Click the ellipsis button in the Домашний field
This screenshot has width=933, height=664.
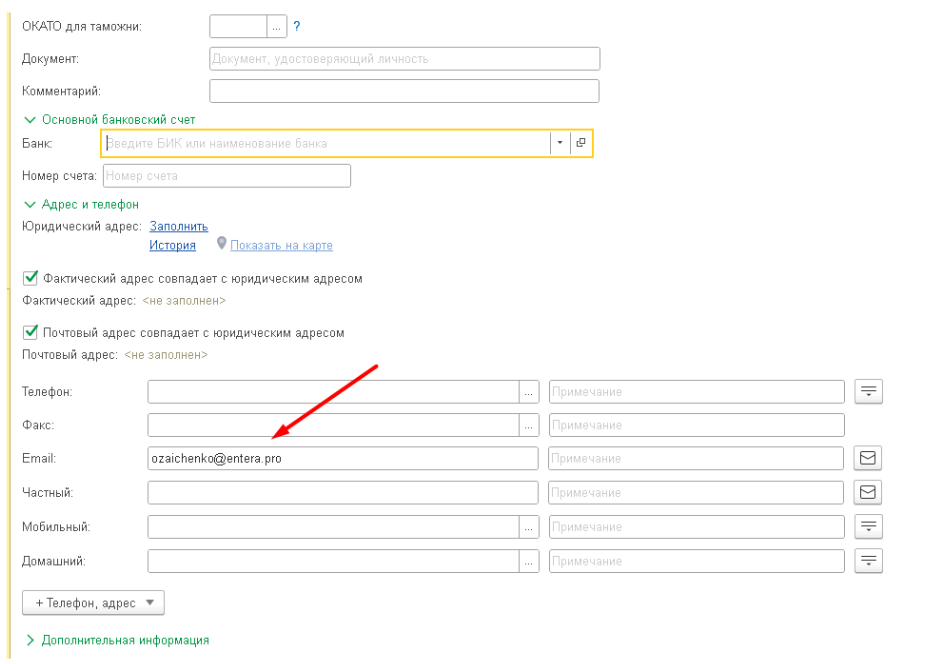coord(528,561)
